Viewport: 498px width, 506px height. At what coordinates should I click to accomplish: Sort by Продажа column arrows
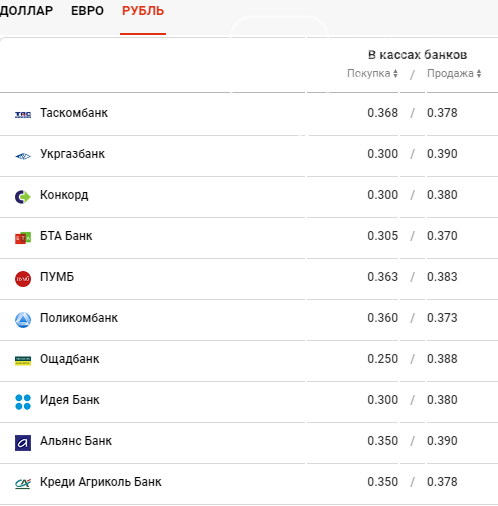pyautogui.click(x=479, y=73)
